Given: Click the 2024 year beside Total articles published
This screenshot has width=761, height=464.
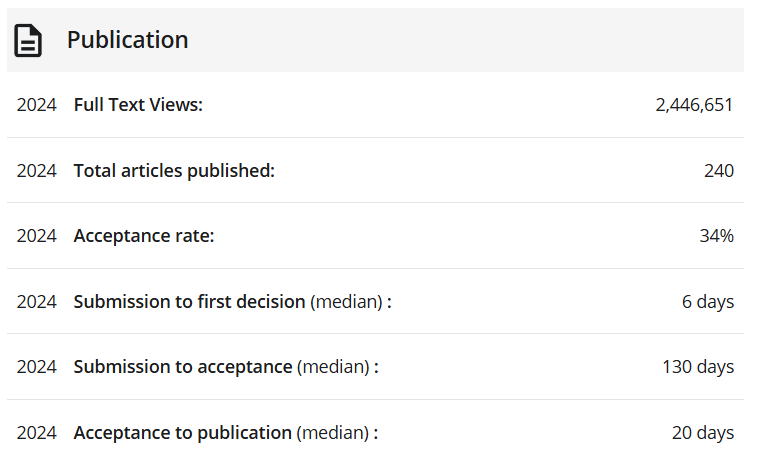Looking at the screenshot, I should [37, 171].
